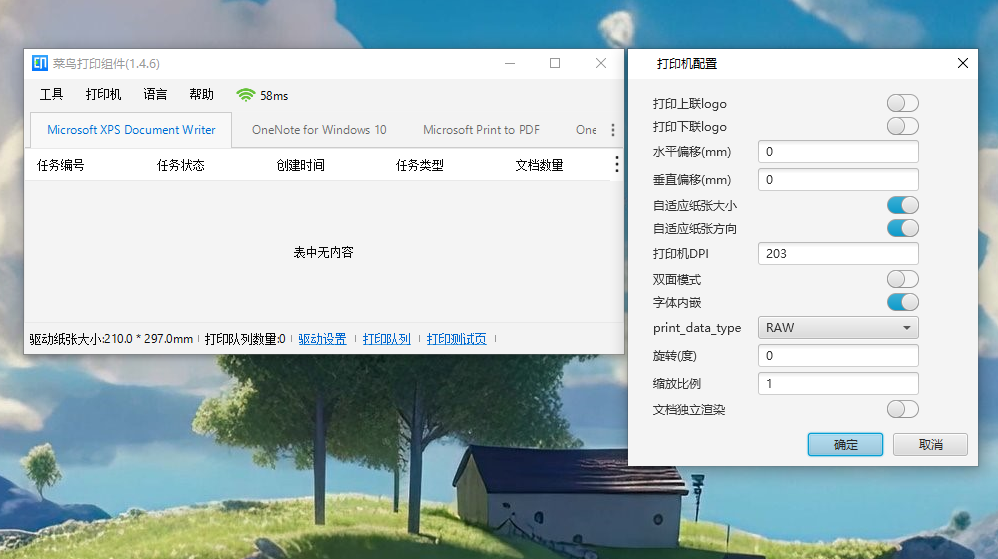Turn off 自适应纸张大小 toggle
Image resolution: width=998 pixels, height=559 pixels.
click(901, 205)
